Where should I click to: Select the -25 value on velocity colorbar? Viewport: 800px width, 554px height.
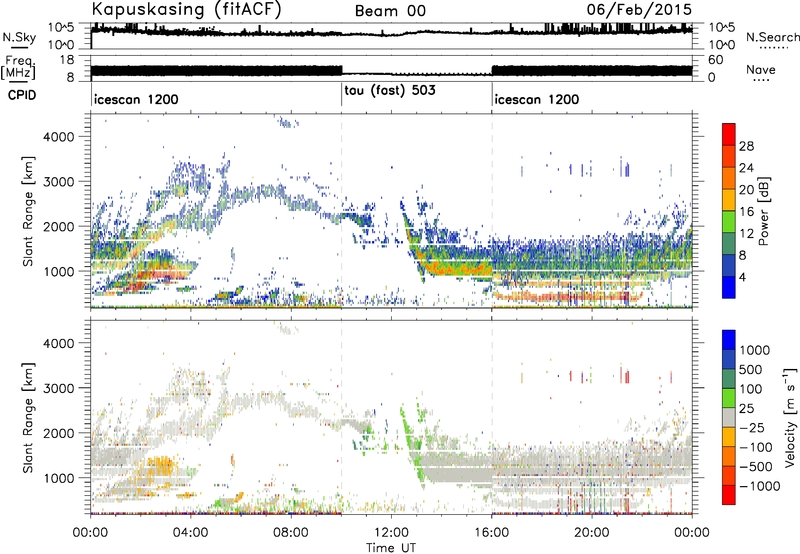[x=753, y=428]
